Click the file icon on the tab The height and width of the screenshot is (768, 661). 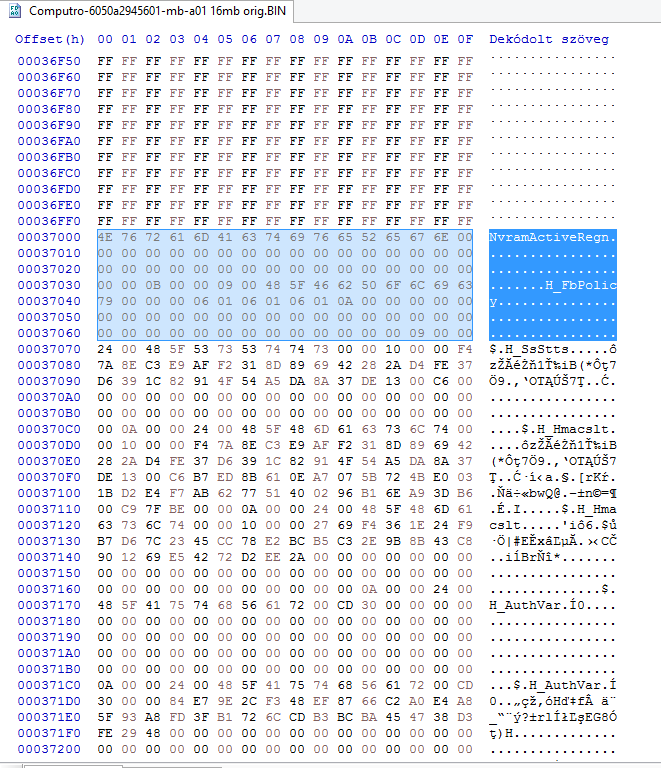pyautogui.click(x=15, y=11)
